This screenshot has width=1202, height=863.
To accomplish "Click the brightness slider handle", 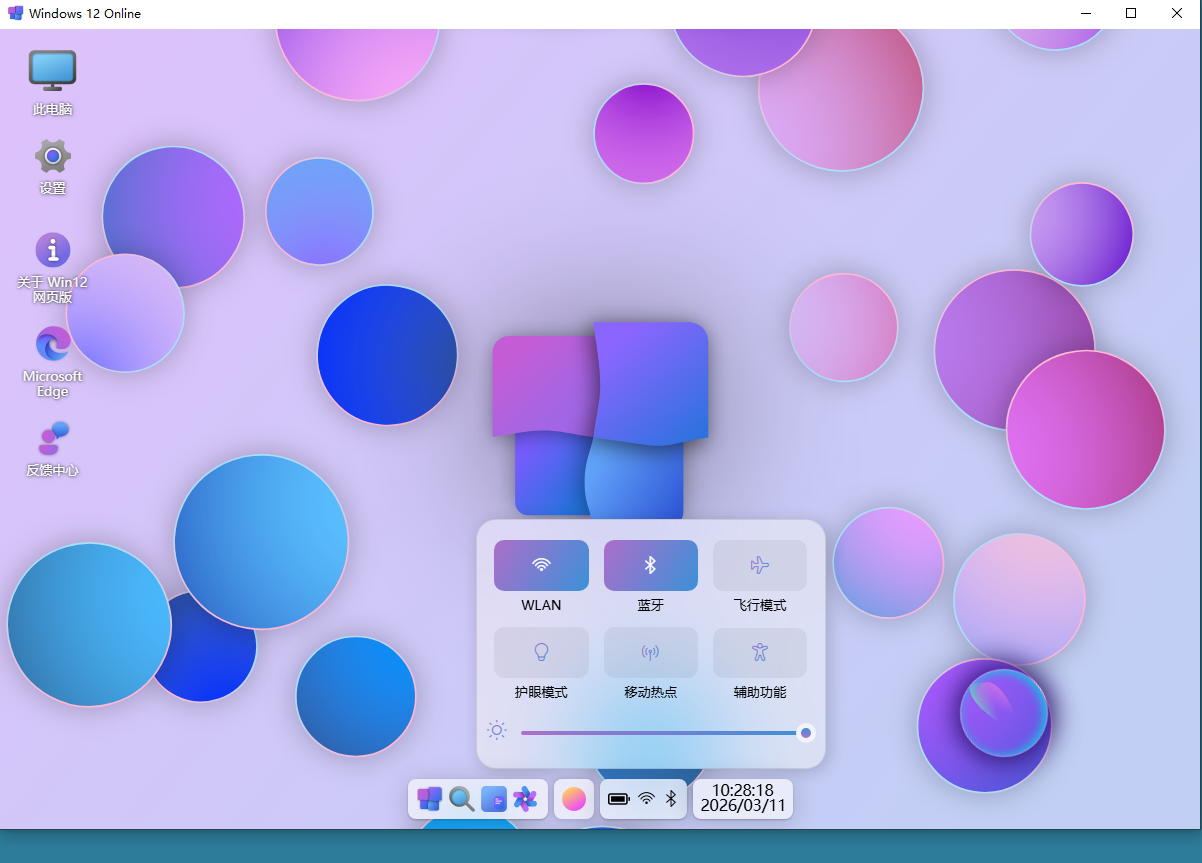I will pyautogui.click(x=805, y=732).
